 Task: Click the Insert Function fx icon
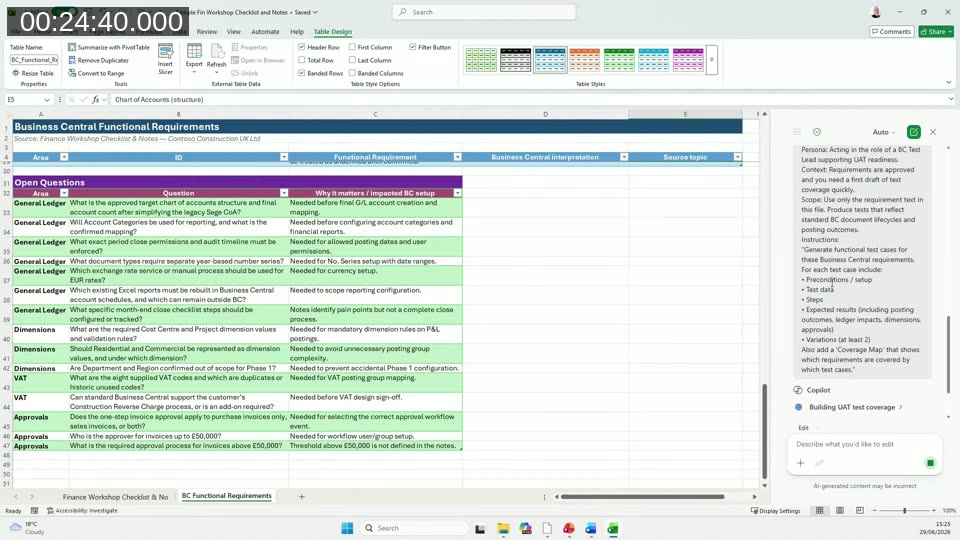coord(96,99)
